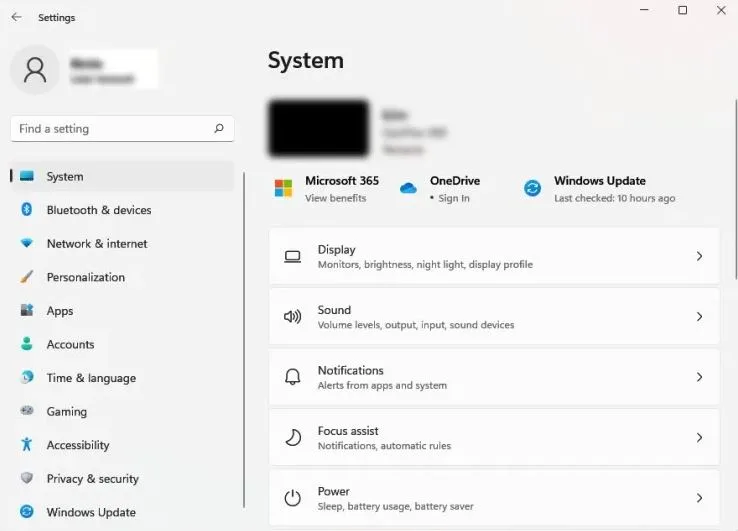
Task: Click the Personalization paintbrush icon
Action: pyautogui.click(x=27, y=277)
